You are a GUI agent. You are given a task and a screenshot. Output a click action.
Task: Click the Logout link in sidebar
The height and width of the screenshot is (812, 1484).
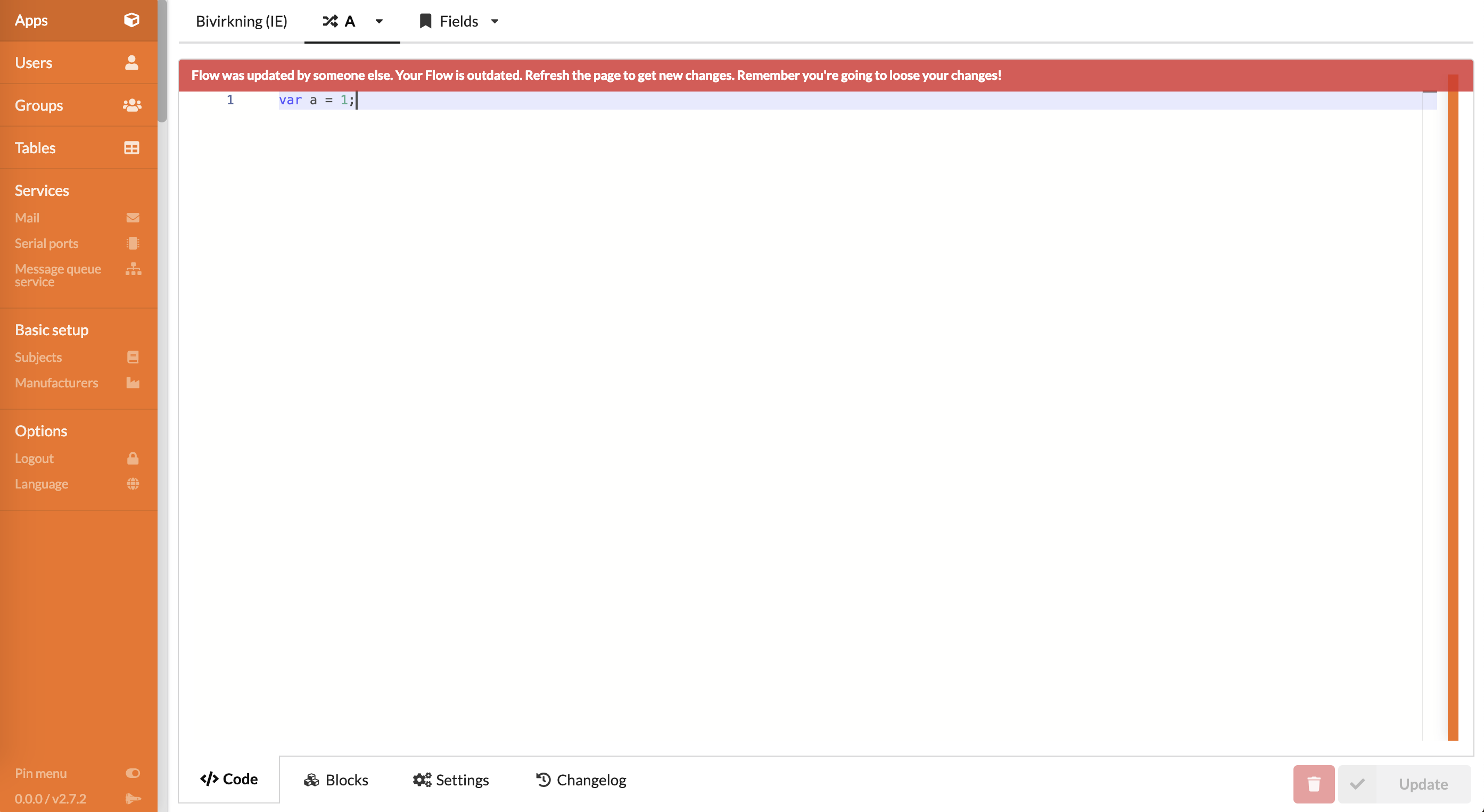pos(35,458)
